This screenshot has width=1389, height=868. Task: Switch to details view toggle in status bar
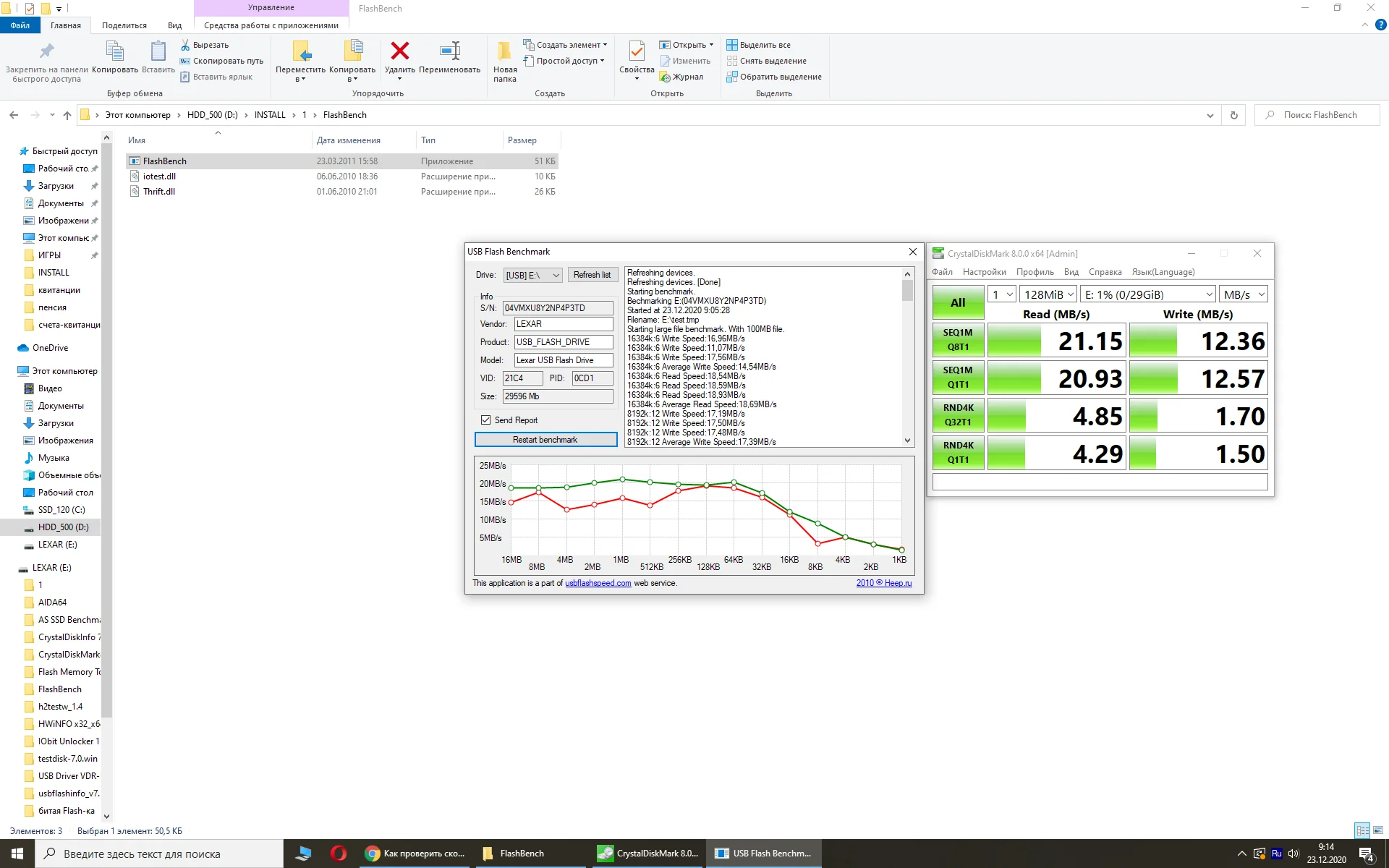(x=1362, y=830)
